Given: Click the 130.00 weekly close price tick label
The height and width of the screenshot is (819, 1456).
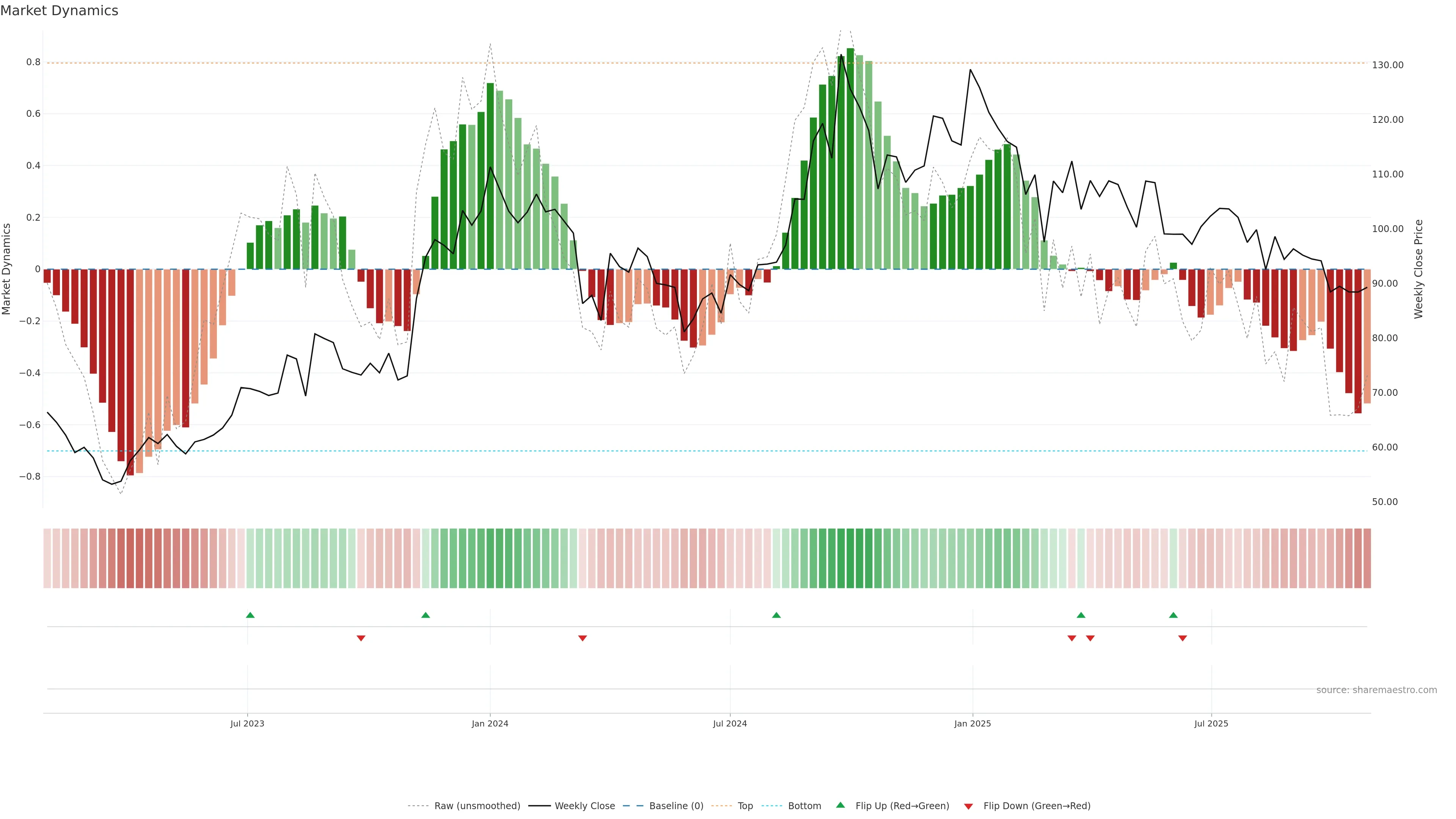Looking at the screenshot, I should (x=1388, y=65).
